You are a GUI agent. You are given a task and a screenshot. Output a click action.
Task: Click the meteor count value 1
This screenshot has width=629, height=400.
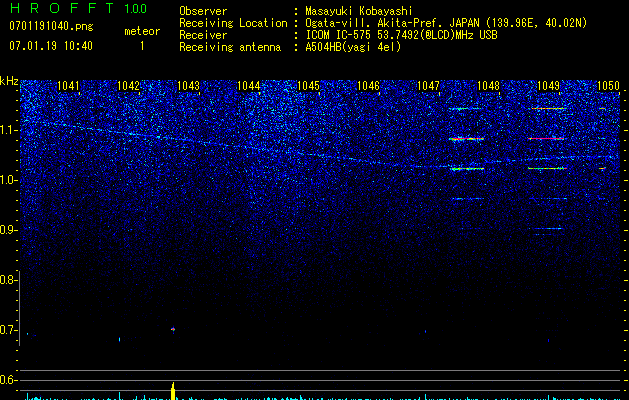[x=142, y=46]
